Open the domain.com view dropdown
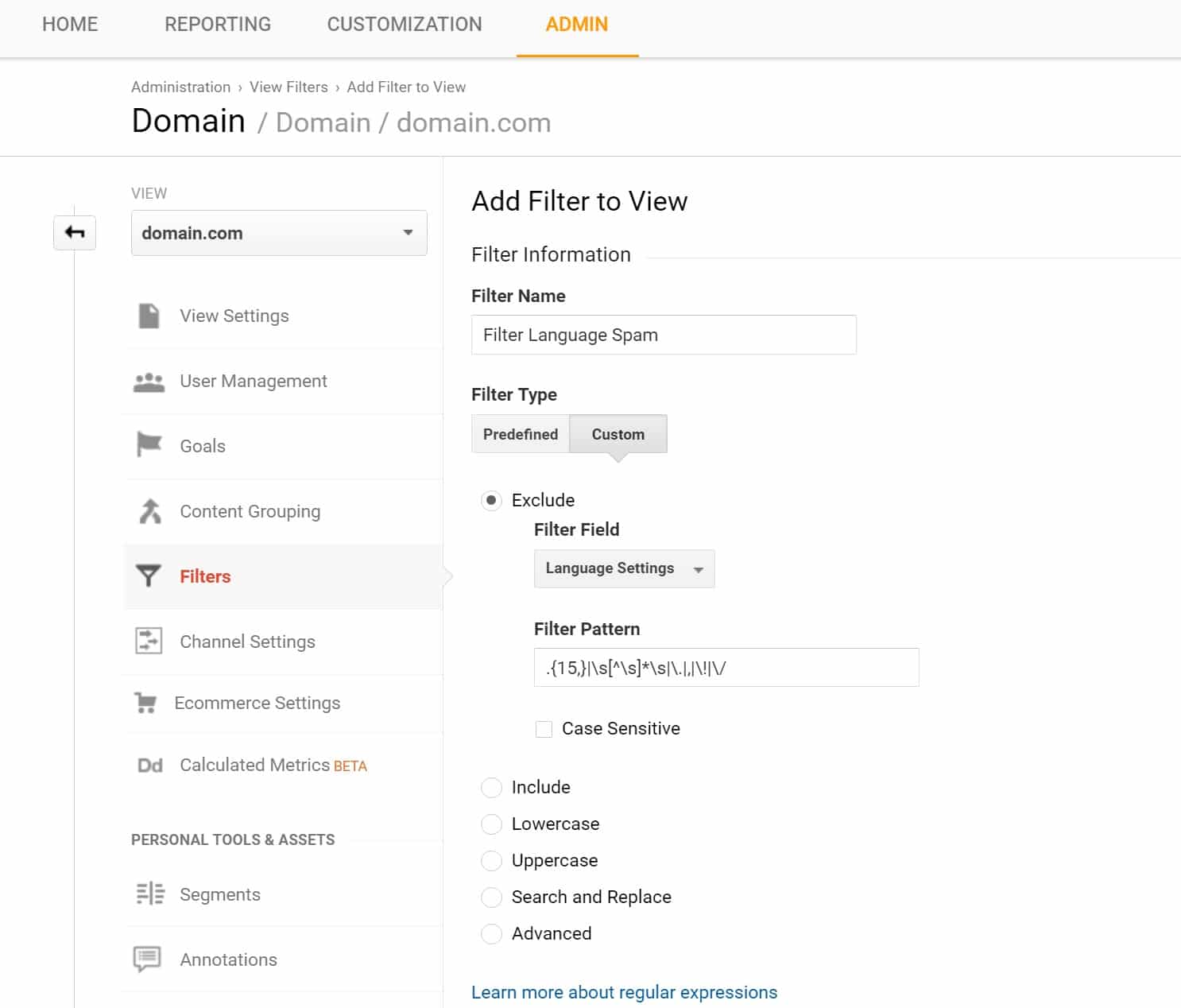This screenshot has height=1008, width=1181. (279, 233)
